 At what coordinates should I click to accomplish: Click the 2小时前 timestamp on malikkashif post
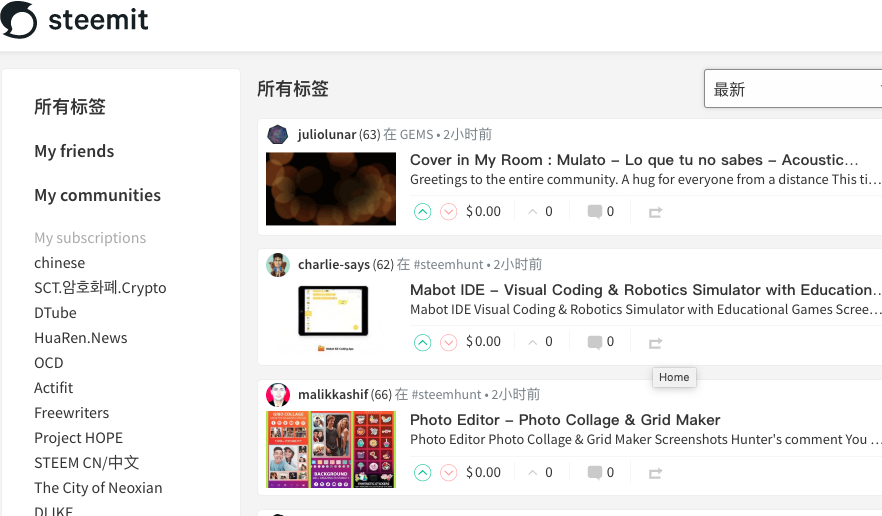[x=516, y=394]
